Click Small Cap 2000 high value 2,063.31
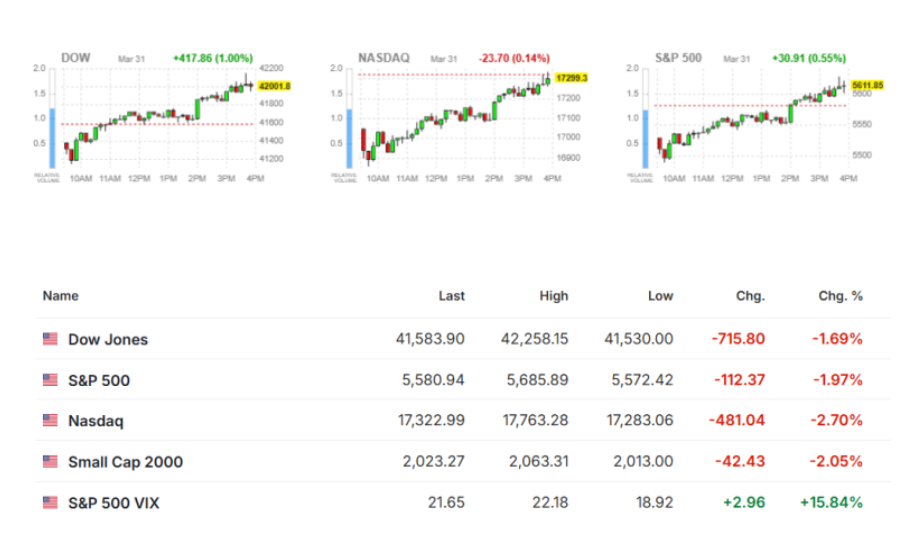Viewport: 916px width, 540px height. pyautogui.click(x=539, y=462)
